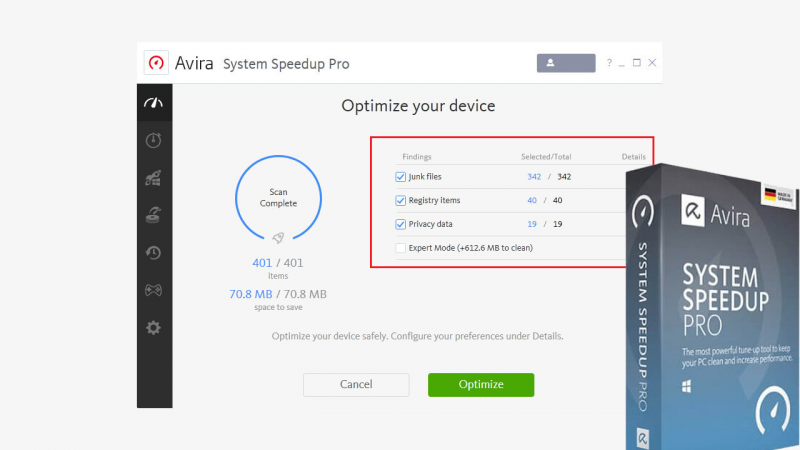Click the 'Junk files' label

pyautogui.click(x=424, y=177)
